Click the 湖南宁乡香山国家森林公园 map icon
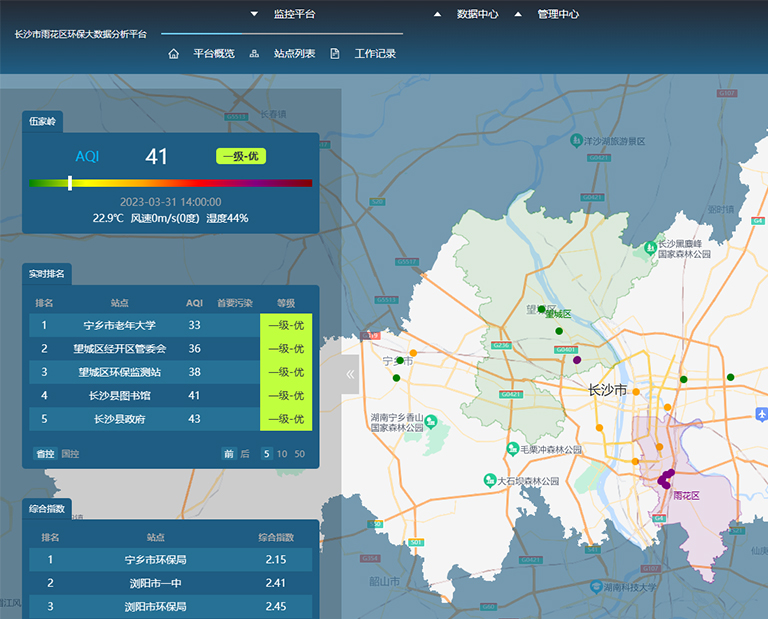Image resolution: width=768 pixels, height=619 pixels. pyautogui.click(x=431, y=421)
